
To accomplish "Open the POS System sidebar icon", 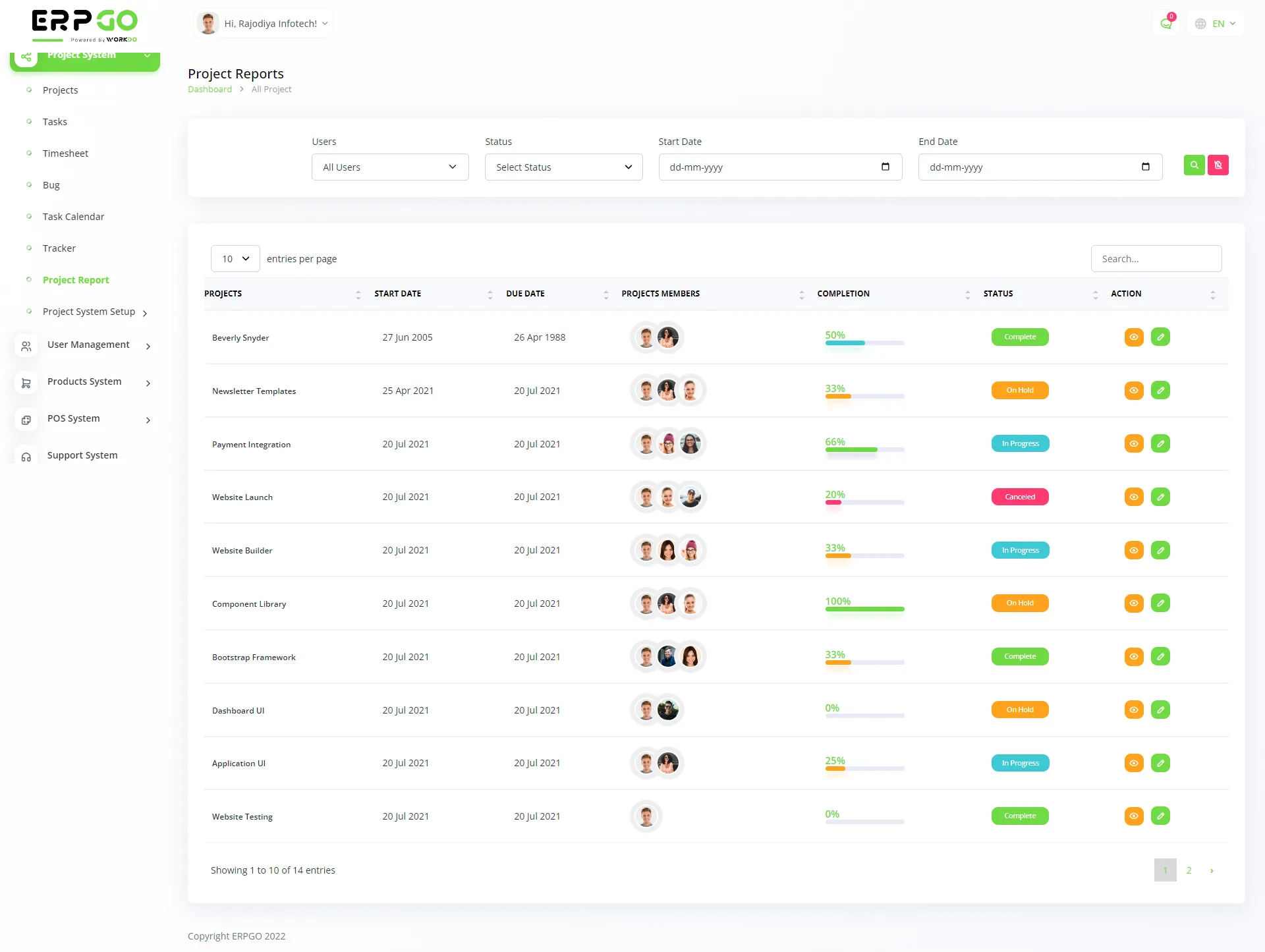I will point(26,420).
